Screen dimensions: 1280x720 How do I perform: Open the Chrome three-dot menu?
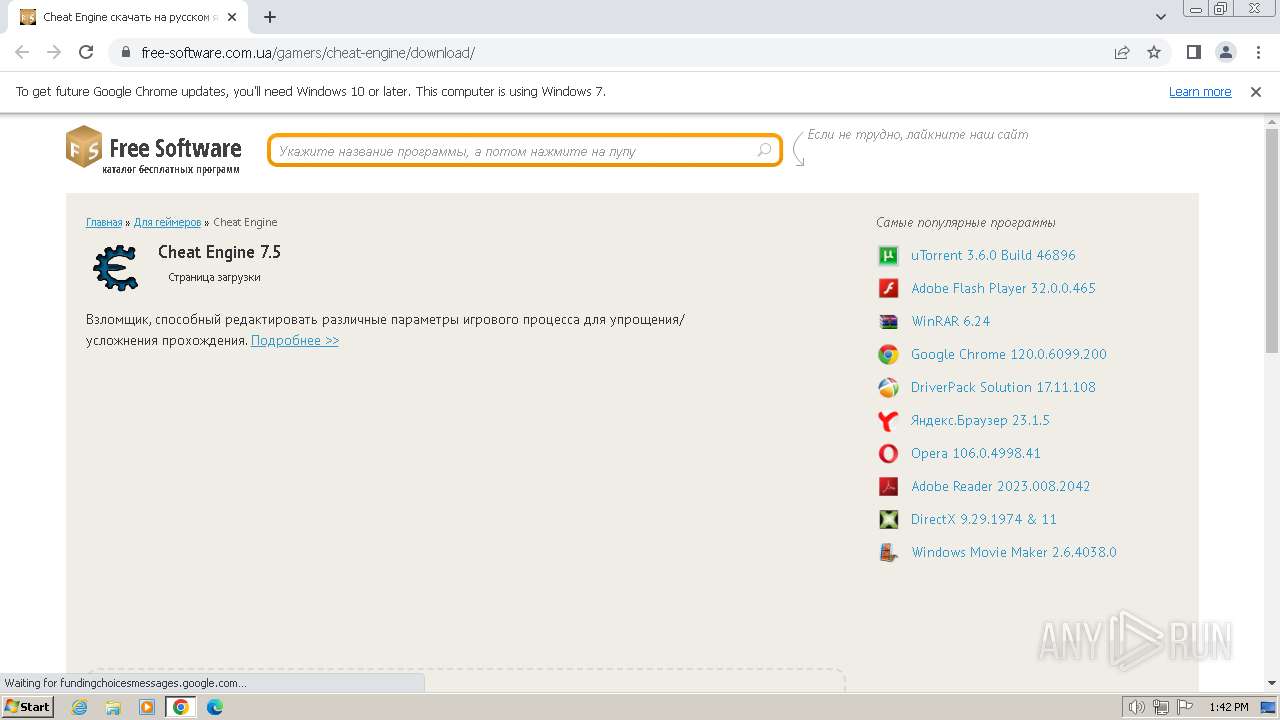(x=1257, y=52)
